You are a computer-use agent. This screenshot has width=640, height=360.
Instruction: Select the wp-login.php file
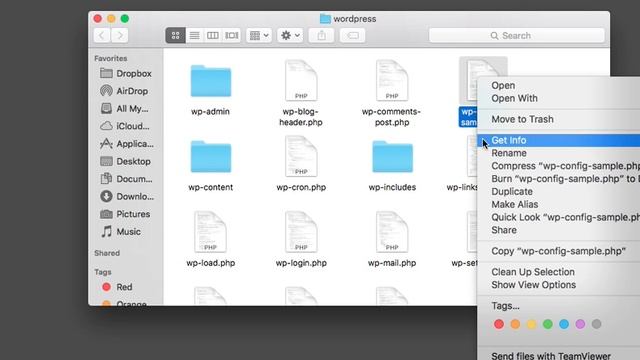[301, 231]
